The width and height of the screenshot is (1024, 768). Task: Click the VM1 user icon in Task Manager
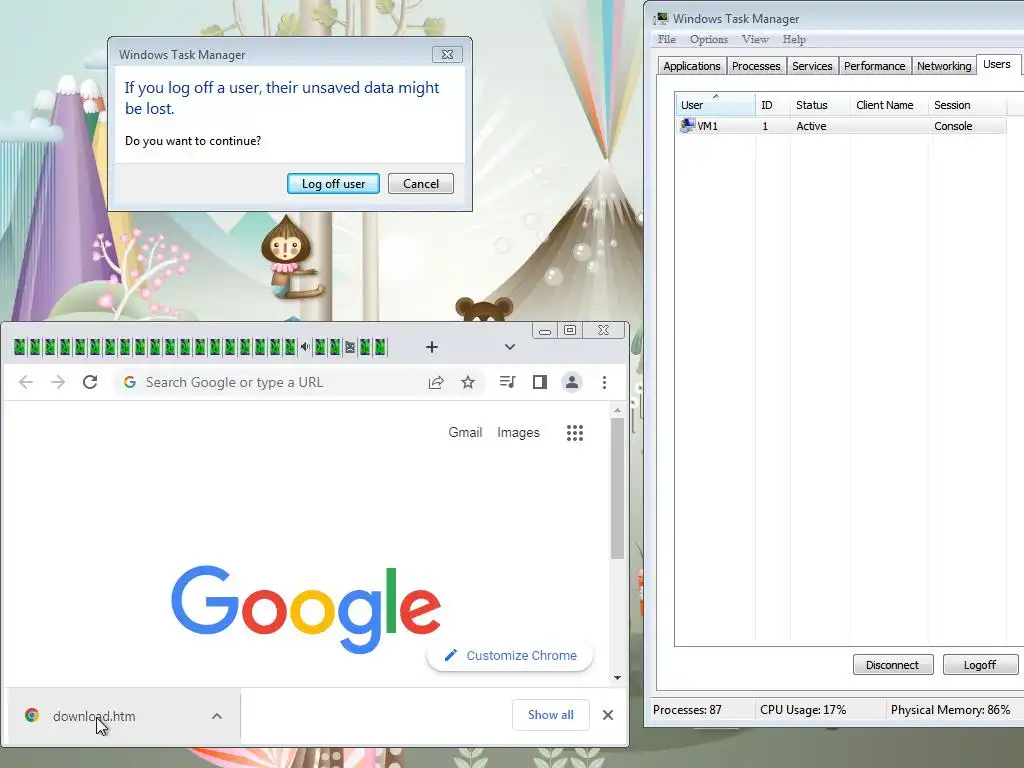tap(687, 125)
